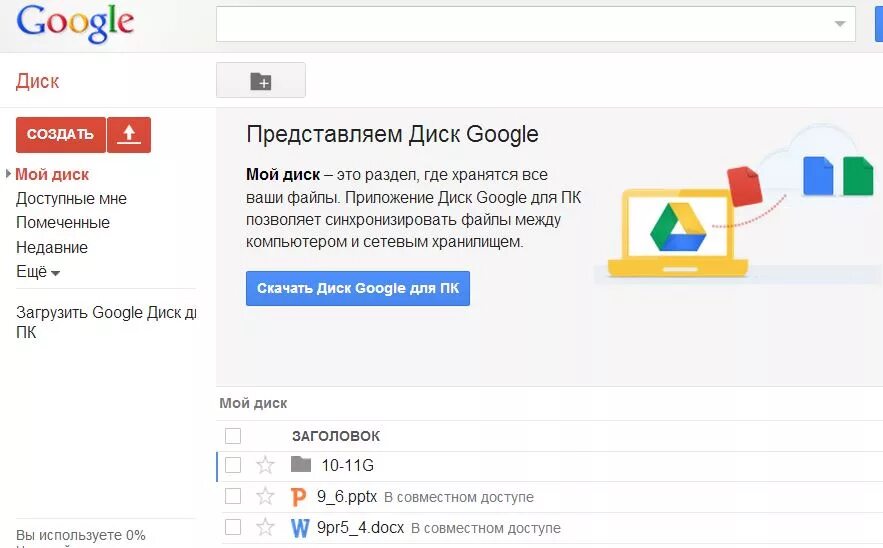The image size is (883, 548).
Task: Check the box for 9pr5_4.docx
Action: pyautogui.click(x=233, y=527)
